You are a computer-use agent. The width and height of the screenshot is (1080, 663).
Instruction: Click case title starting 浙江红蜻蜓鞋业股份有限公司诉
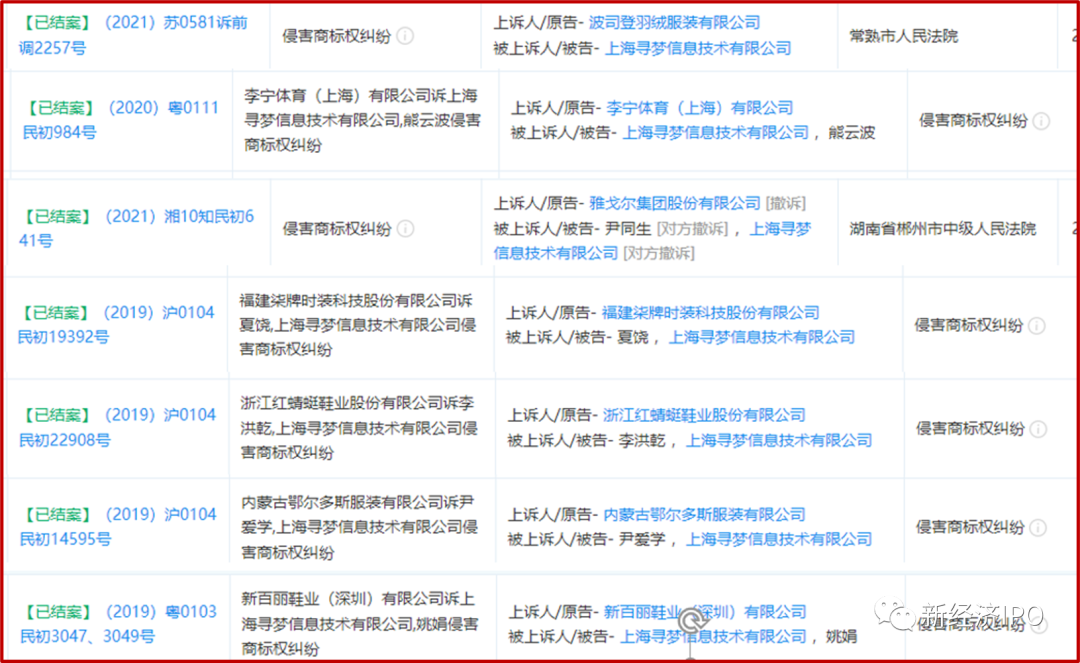[x=359, y=428]
